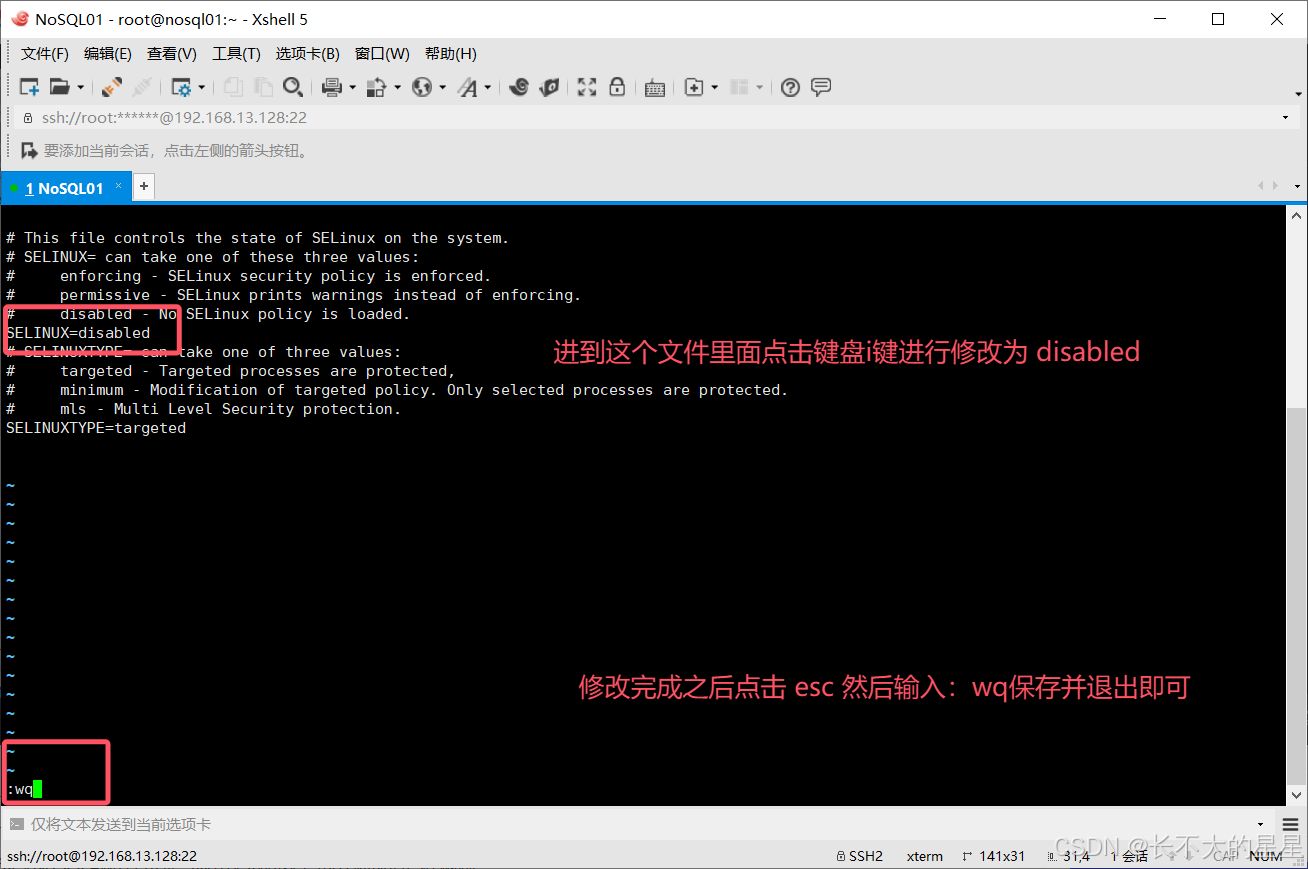Click the scrollbar down arrow
The height and width of the screenshot is (869, 1308).
pyautogui.click(x=1296, y=795)
